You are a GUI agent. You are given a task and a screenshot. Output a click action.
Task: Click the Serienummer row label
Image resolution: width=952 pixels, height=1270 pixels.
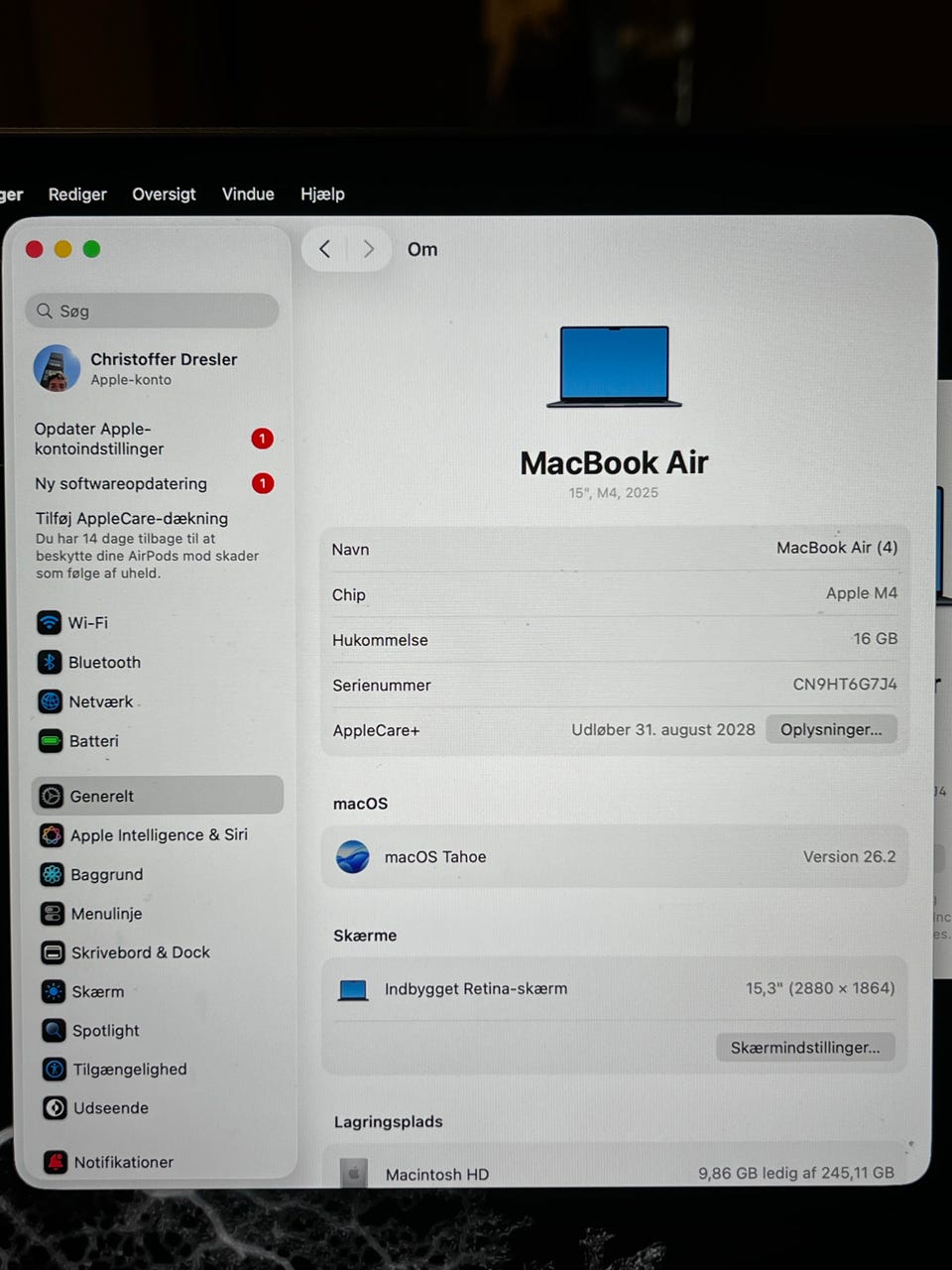point(382,686)
